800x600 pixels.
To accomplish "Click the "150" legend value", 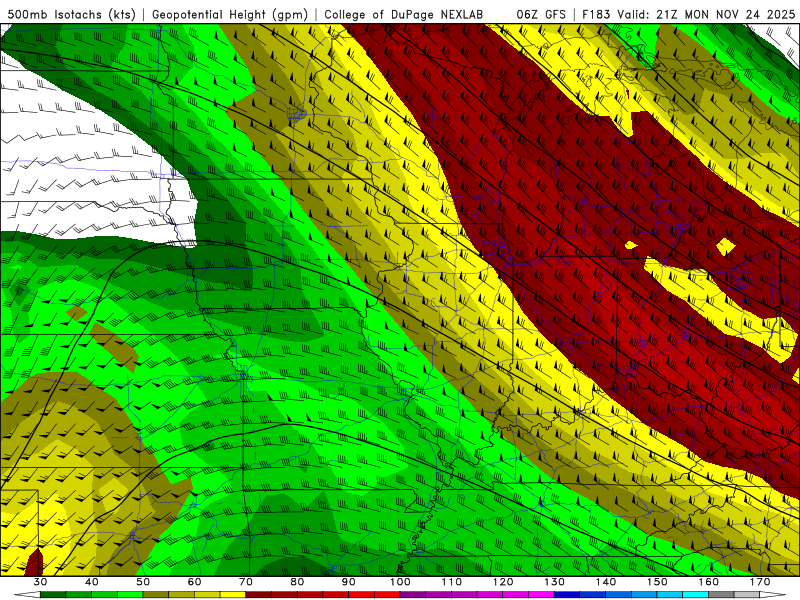I will tap(657, 582).
